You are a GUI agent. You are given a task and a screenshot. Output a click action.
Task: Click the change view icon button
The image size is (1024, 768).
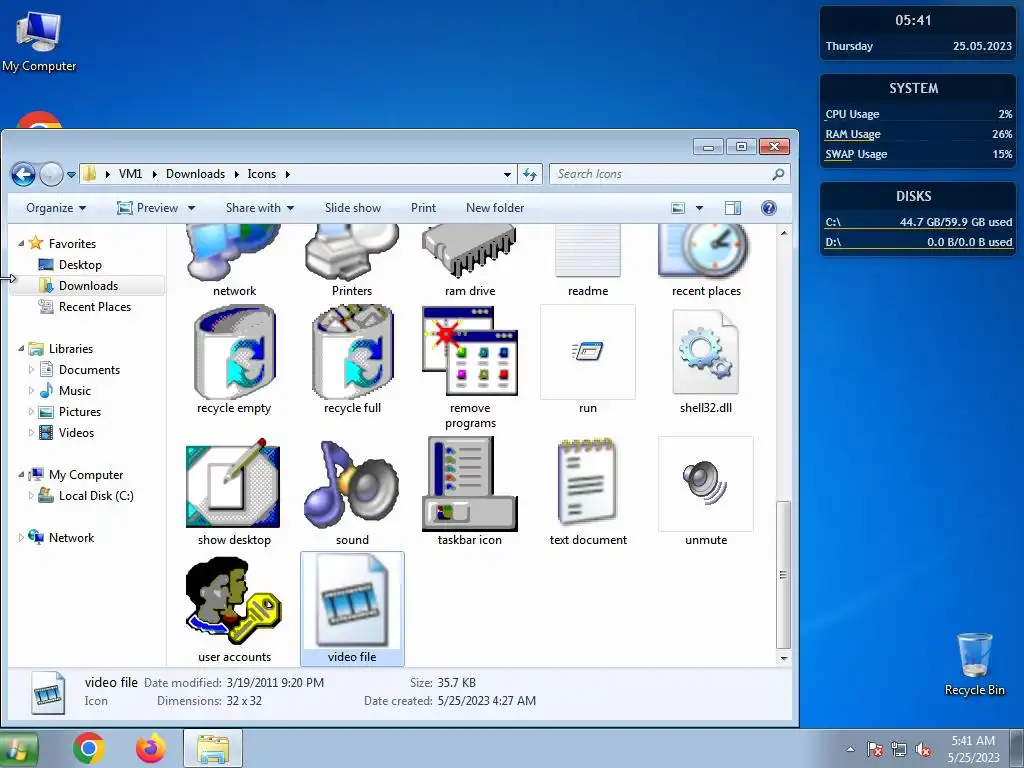pos(679,208)
